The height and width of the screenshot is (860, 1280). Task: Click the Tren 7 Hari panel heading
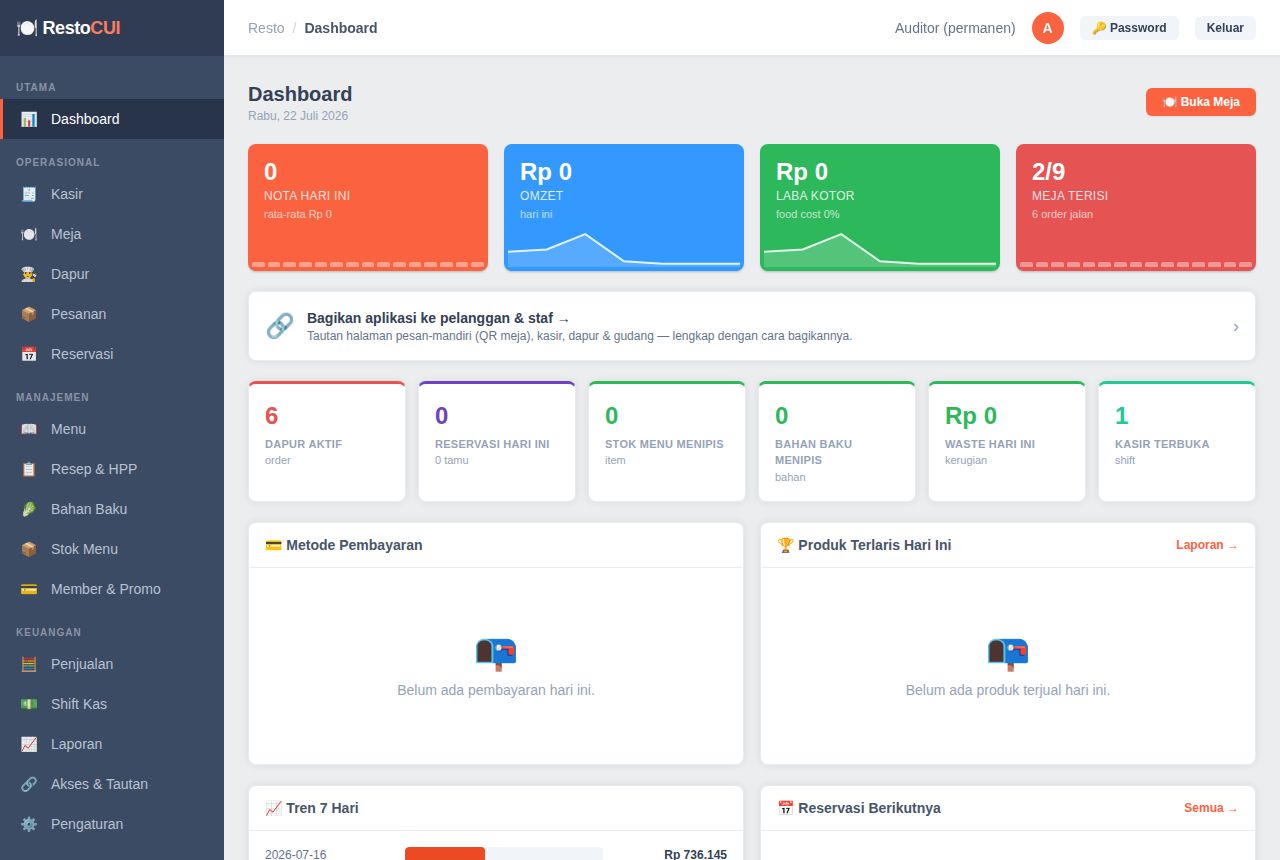point(312,808)
